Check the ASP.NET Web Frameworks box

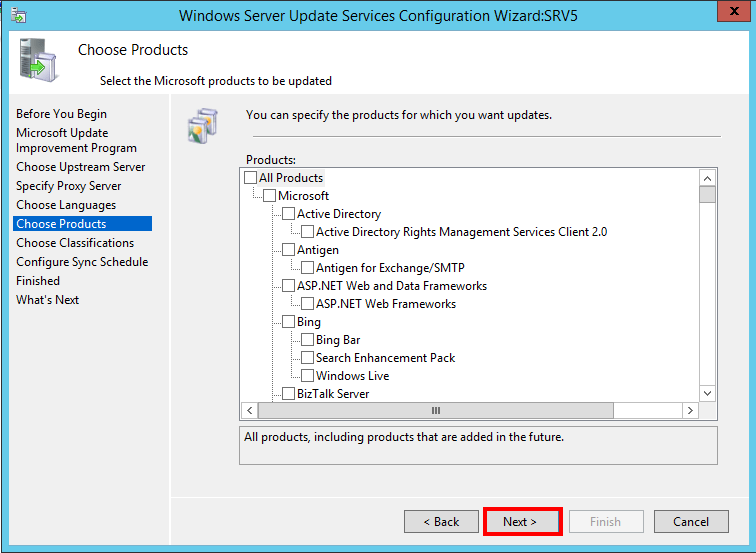307,304
